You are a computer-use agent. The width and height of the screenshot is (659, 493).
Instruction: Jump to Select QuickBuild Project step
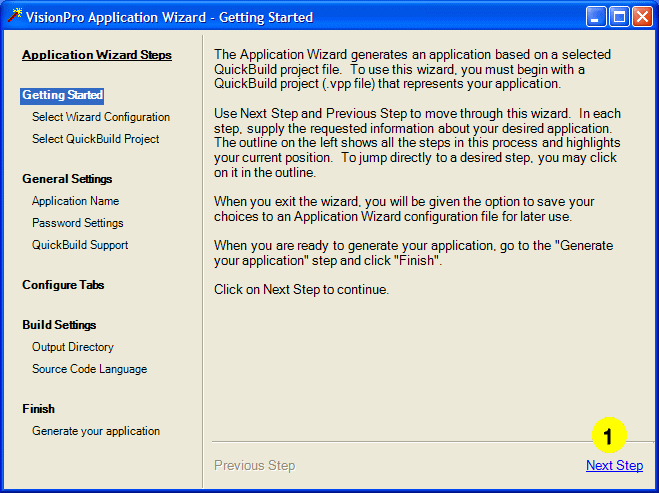pos(95,139)
